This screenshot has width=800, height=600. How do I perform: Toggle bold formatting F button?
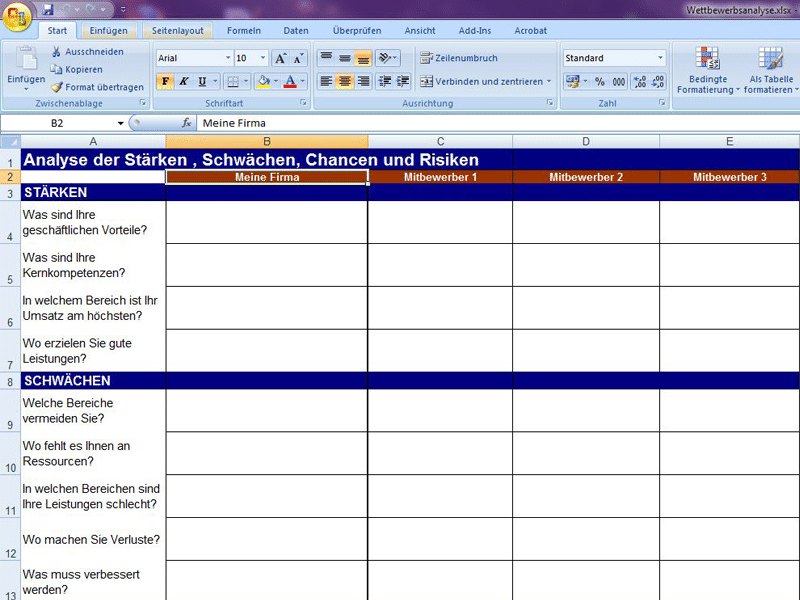coord(165,81)
